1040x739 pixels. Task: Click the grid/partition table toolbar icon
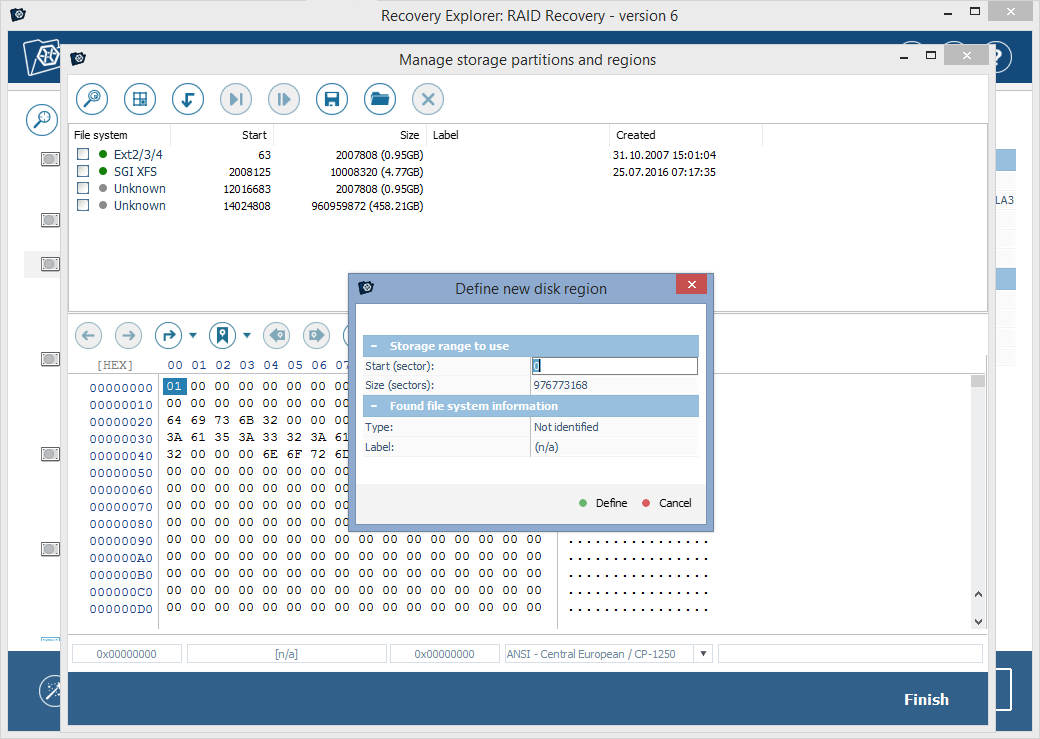(140, 100)
